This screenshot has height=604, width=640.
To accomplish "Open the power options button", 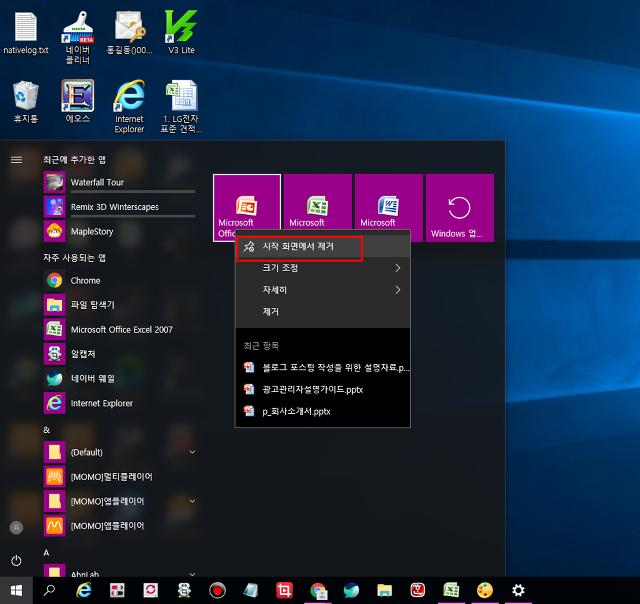I will (x=16, y=560).
